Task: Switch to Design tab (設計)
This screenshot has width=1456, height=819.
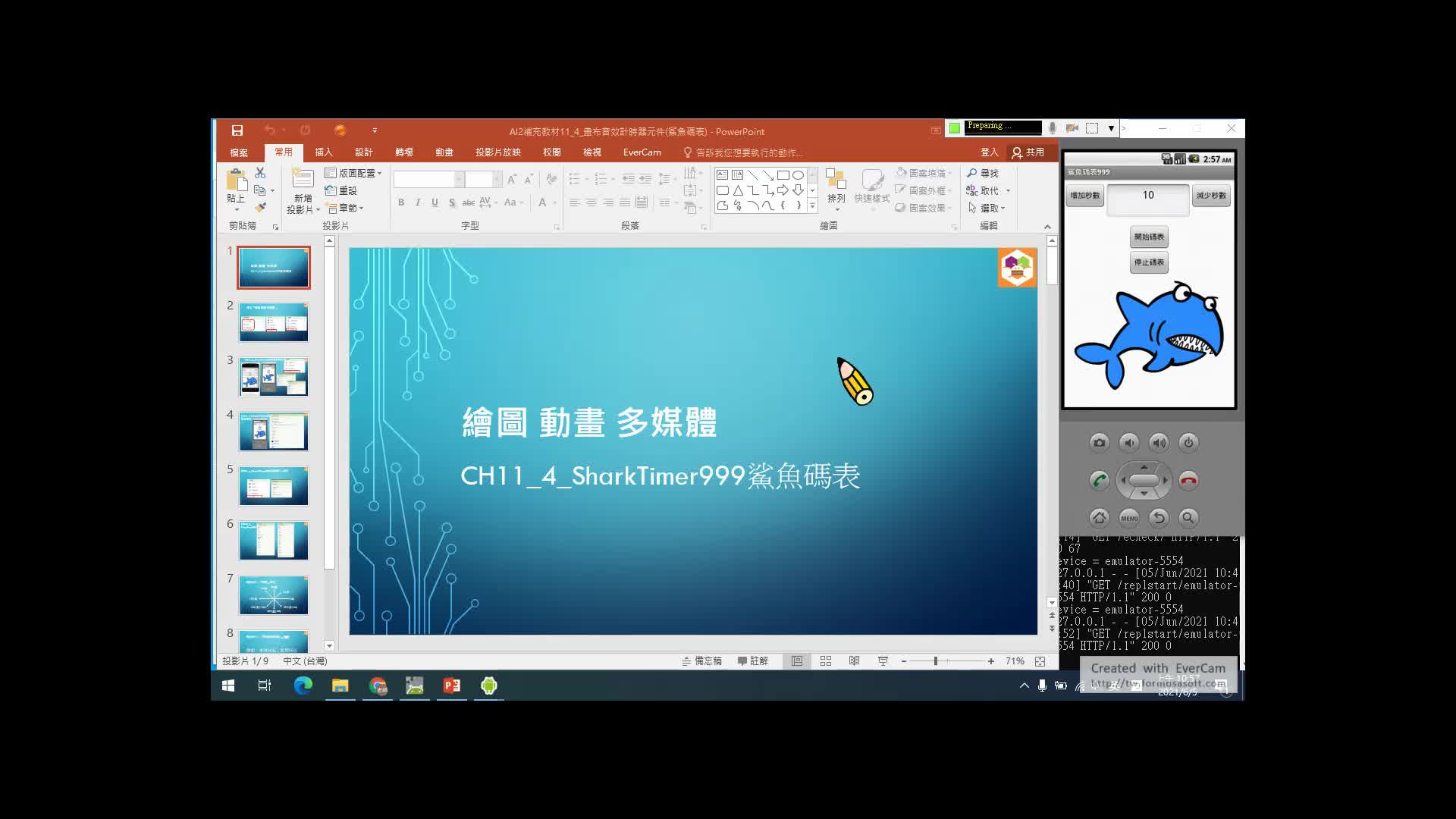Action: 364,152
